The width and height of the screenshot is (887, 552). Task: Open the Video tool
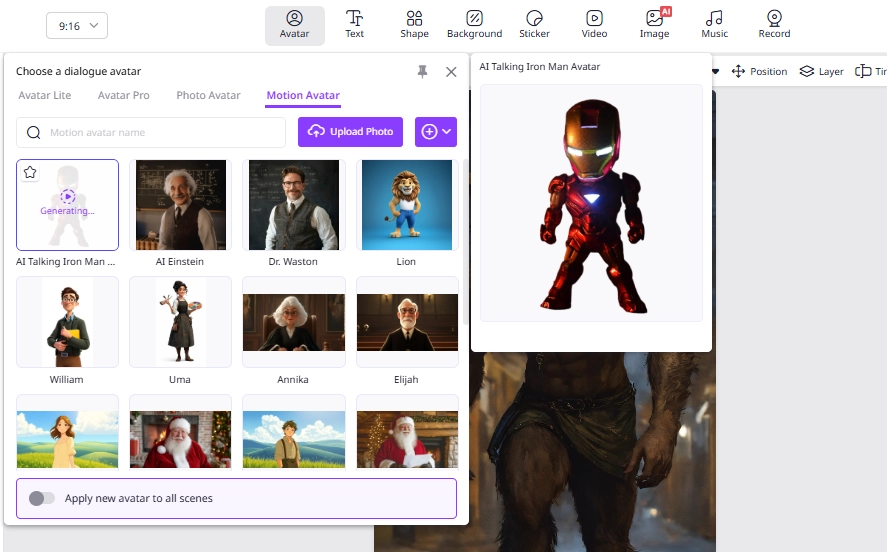594,24
